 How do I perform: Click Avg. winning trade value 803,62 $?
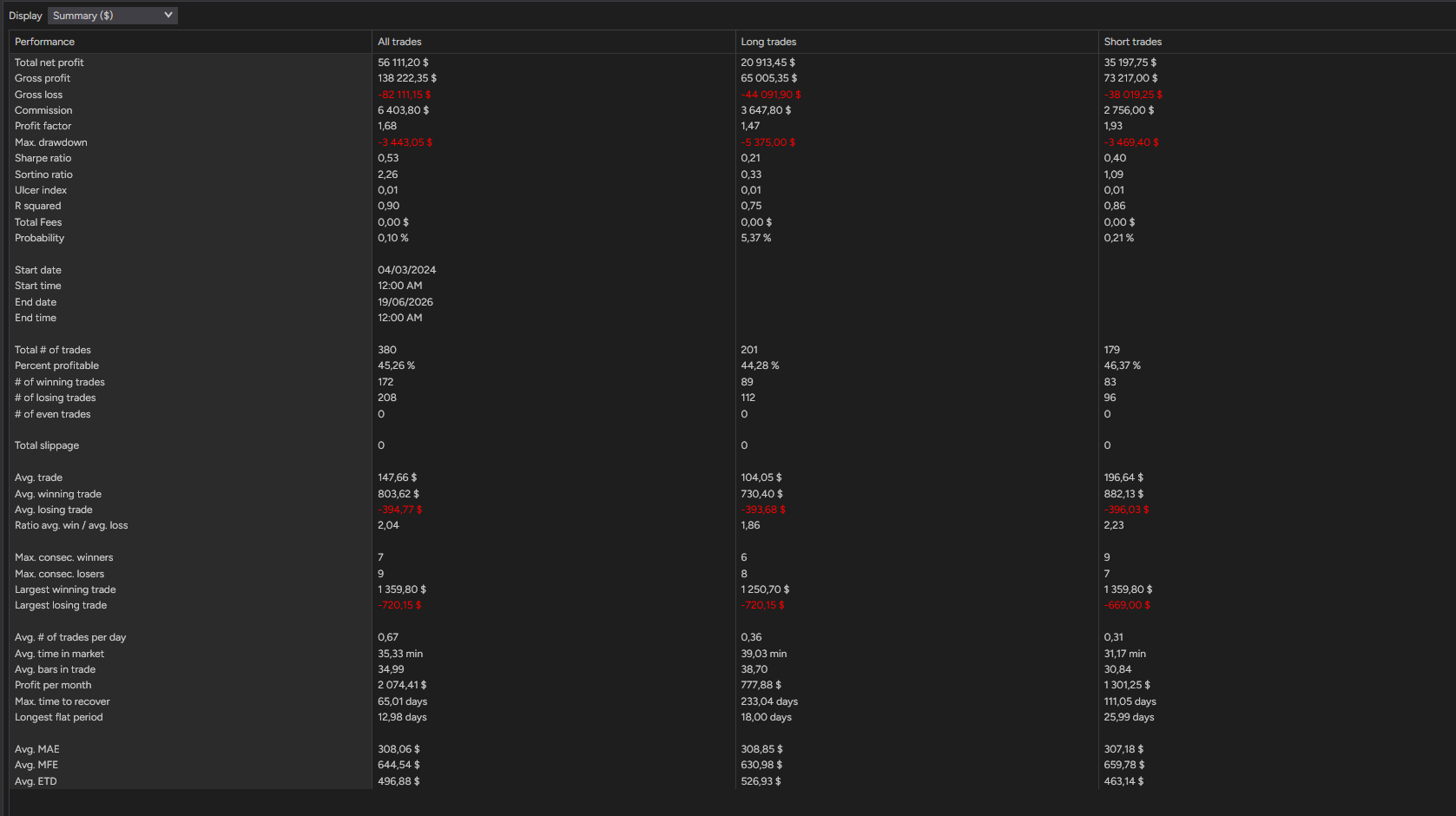click(399, 494)
